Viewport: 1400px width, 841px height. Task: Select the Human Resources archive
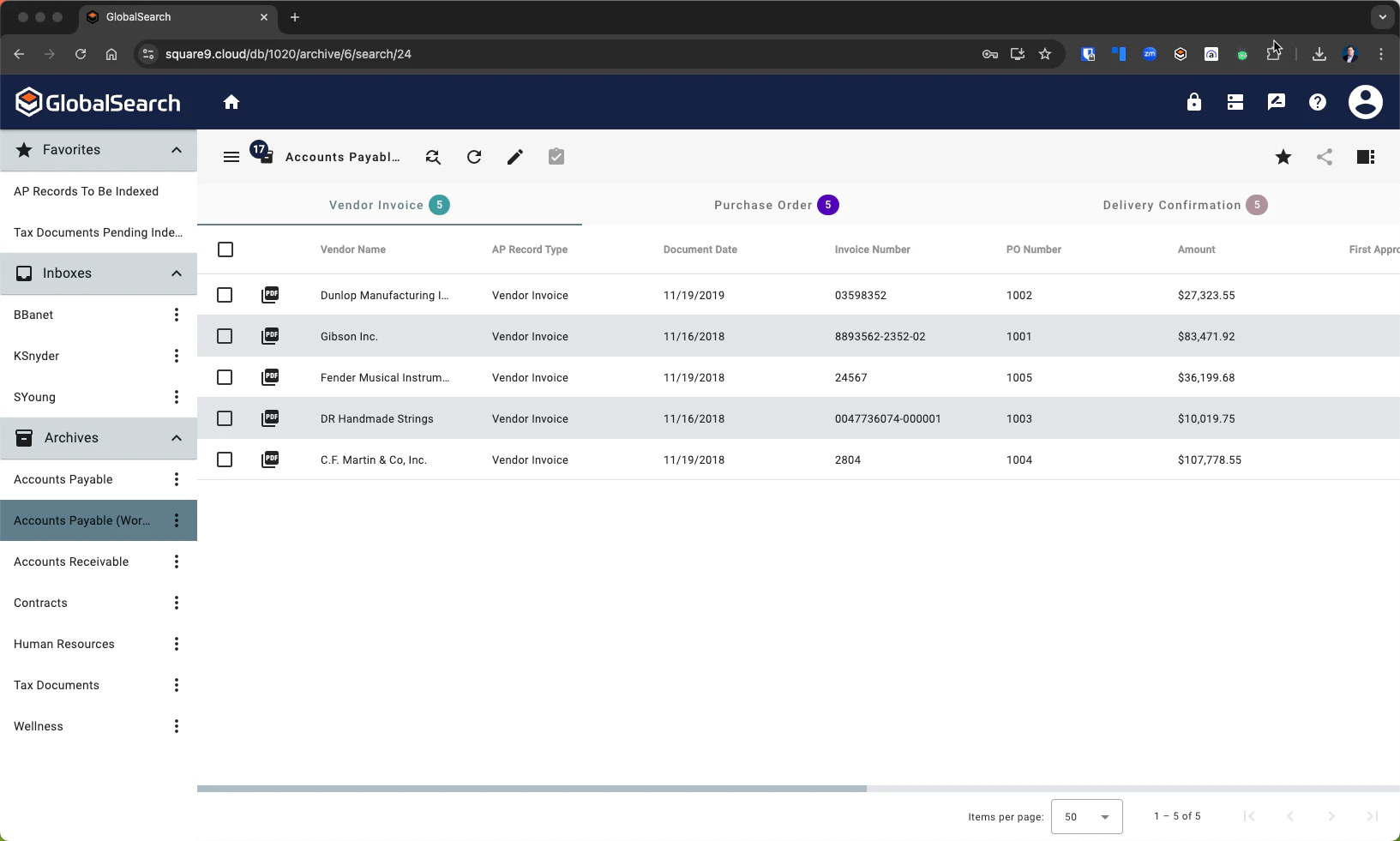pyautogui.click(x=64, y=644)
